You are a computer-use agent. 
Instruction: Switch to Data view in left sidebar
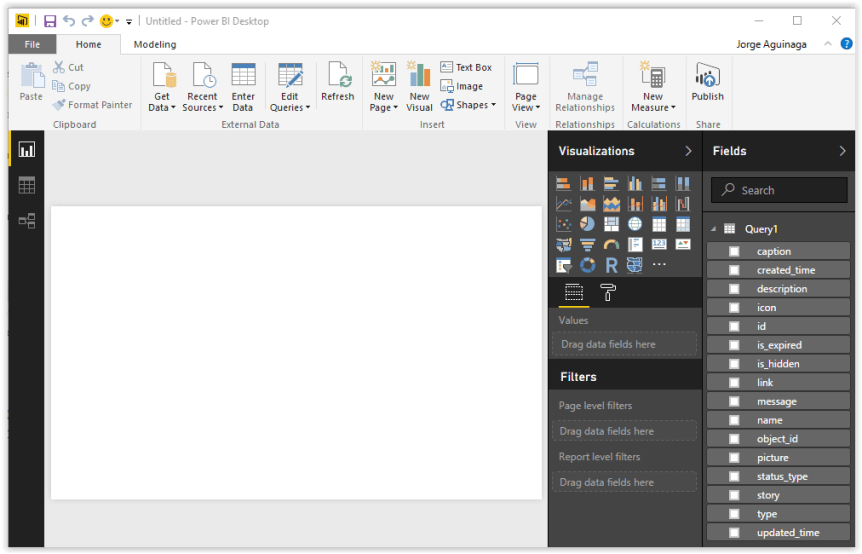point(27,185)
